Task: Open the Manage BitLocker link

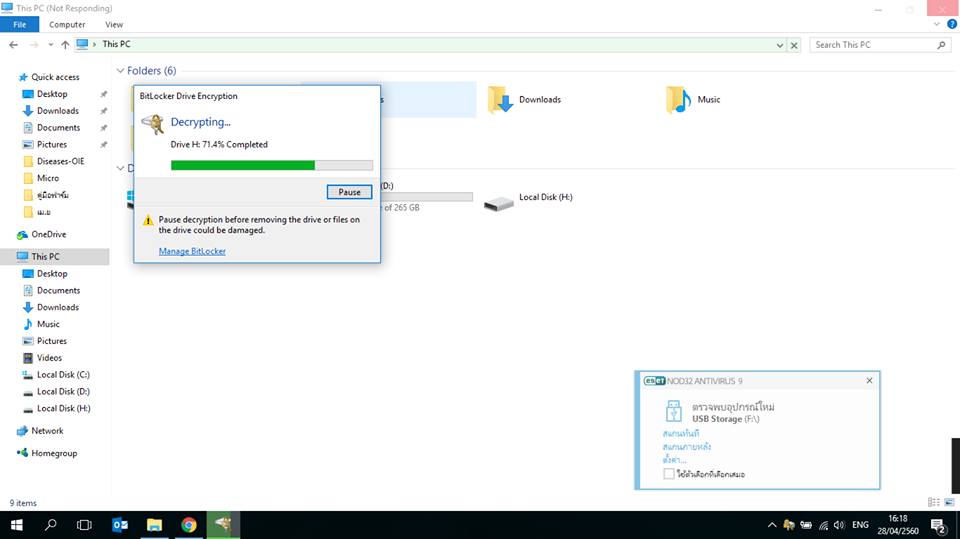Action: (192, 251)
